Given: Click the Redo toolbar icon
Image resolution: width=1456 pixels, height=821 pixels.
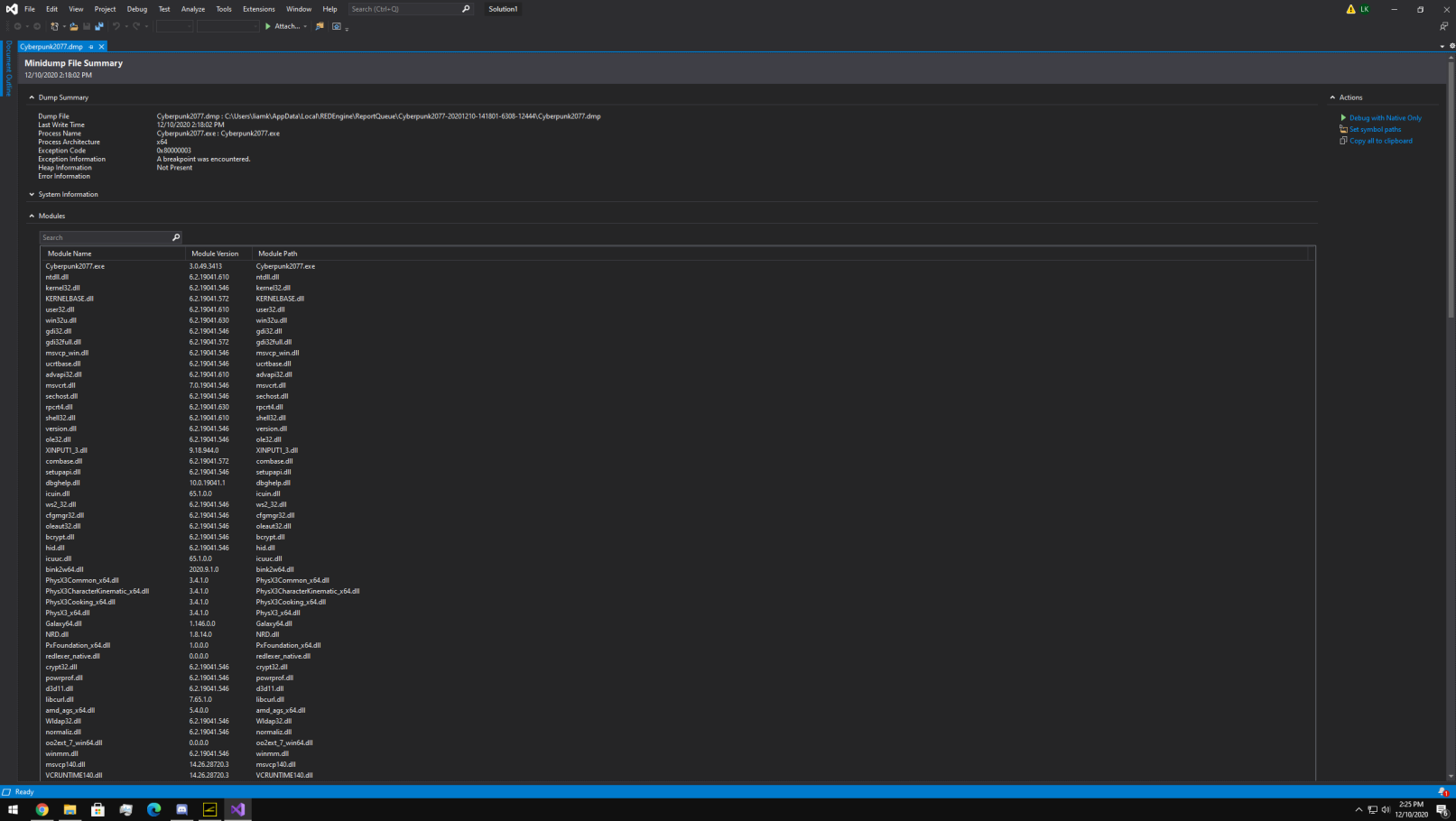Looking at the screenshot, I should pos(136,26).
